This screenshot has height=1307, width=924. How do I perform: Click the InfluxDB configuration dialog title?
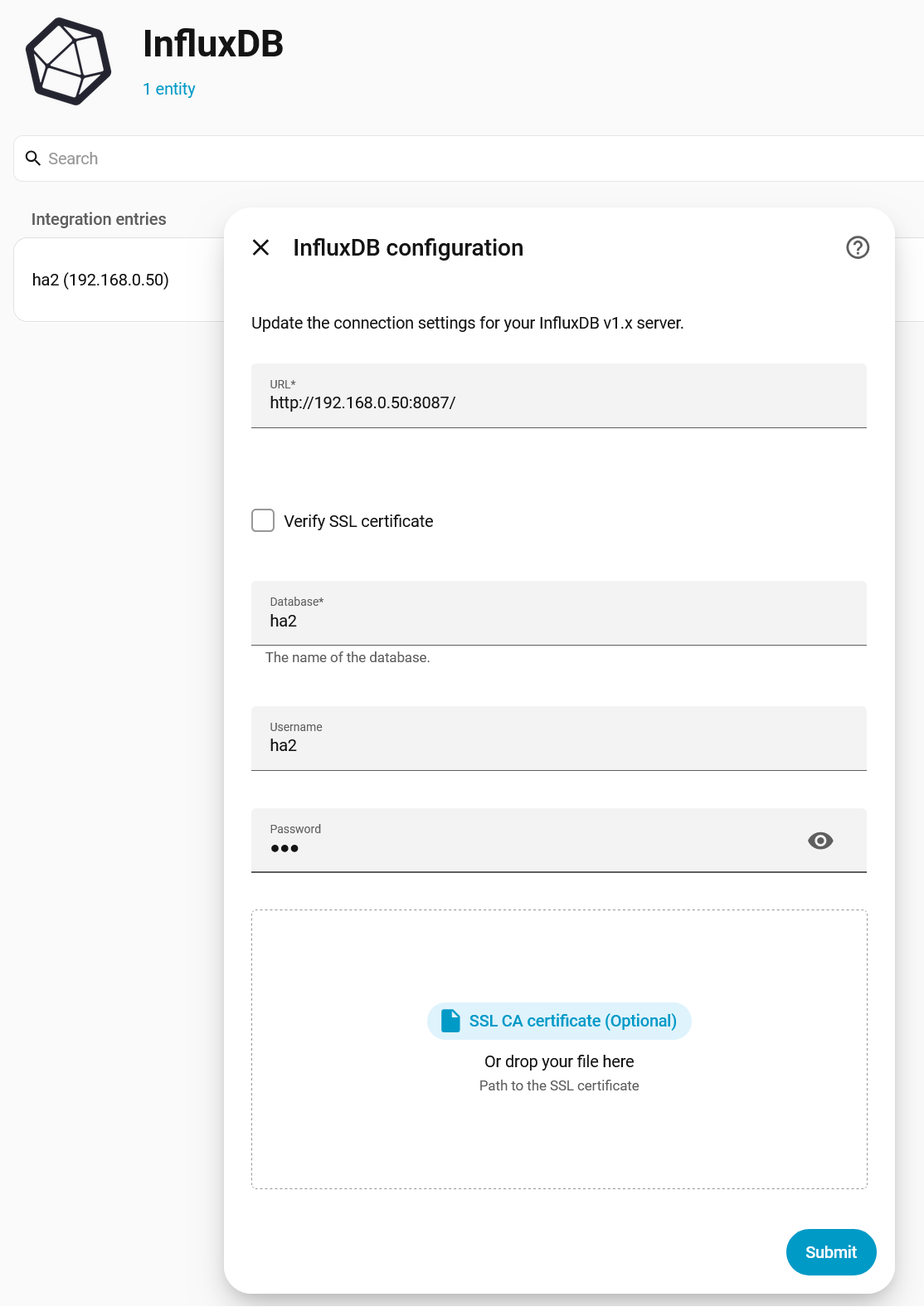coord(408,247)
